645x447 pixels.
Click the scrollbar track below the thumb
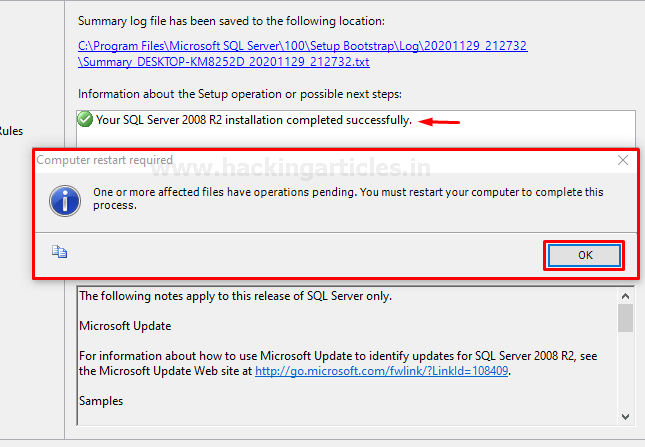pyautogui.click(x=625, y=375)
